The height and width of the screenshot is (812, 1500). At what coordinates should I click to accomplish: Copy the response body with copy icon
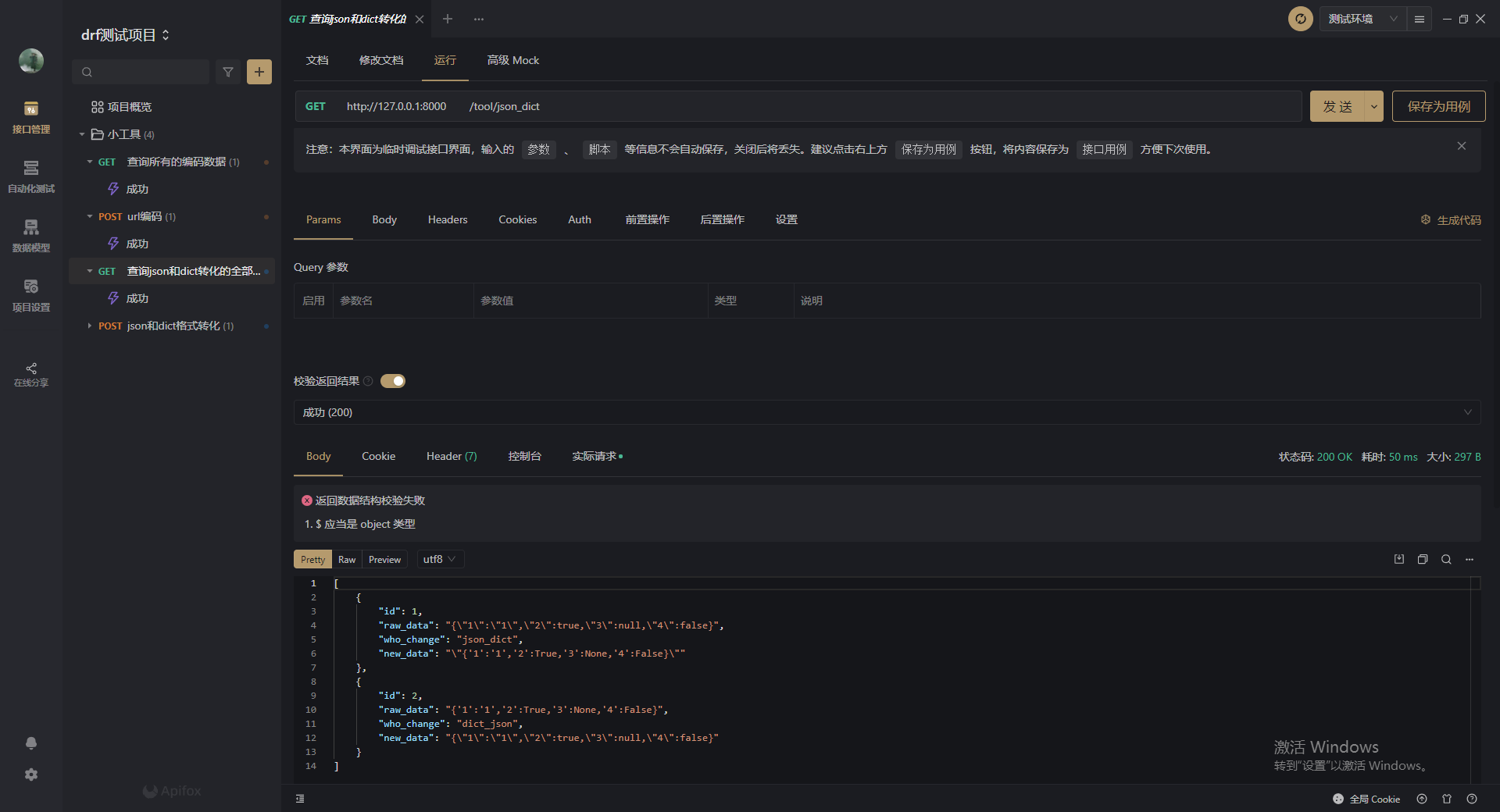(1423, 559)
